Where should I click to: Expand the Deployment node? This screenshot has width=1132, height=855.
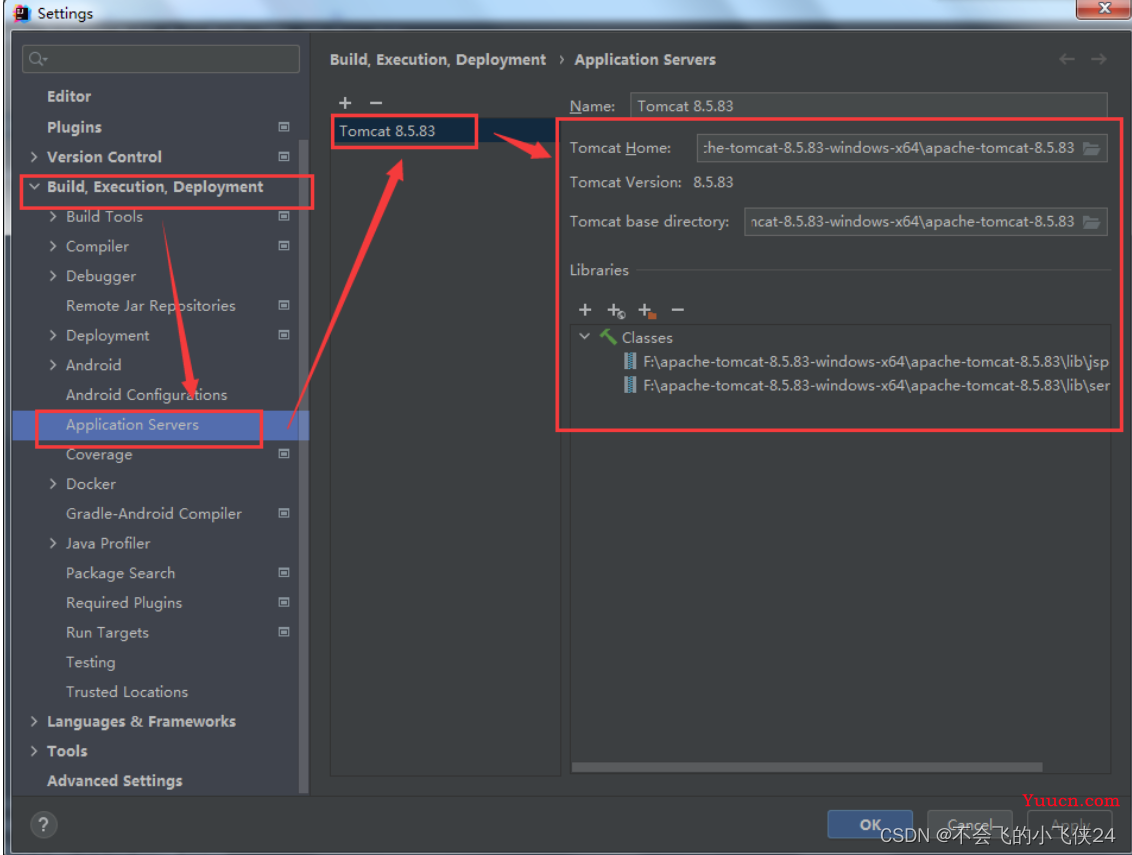53,335
